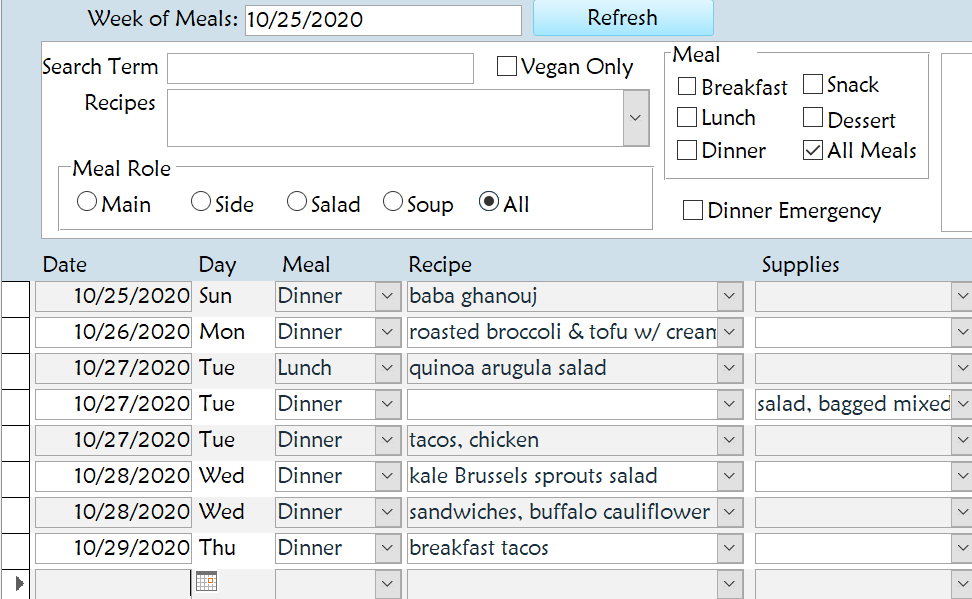The width and height of the screenshot is (972, 599).
Task: Uncheck the All Meals checkbox
Action: 813,151
